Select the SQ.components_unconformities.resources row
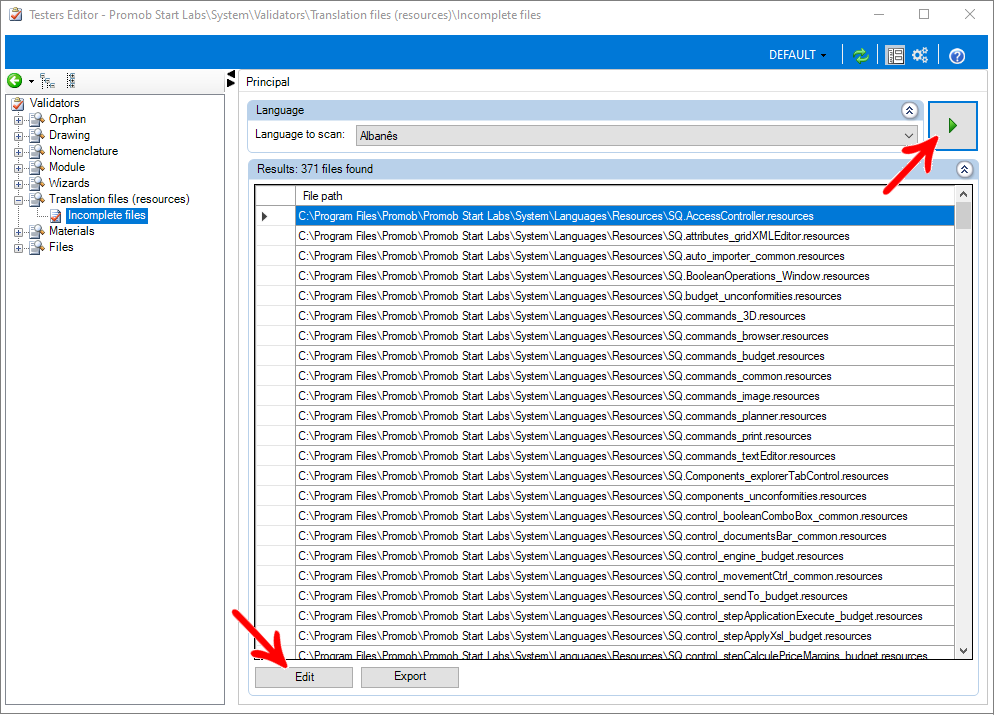Image resolution: width=994 pixels, height=715 pixels. point(624,496)
